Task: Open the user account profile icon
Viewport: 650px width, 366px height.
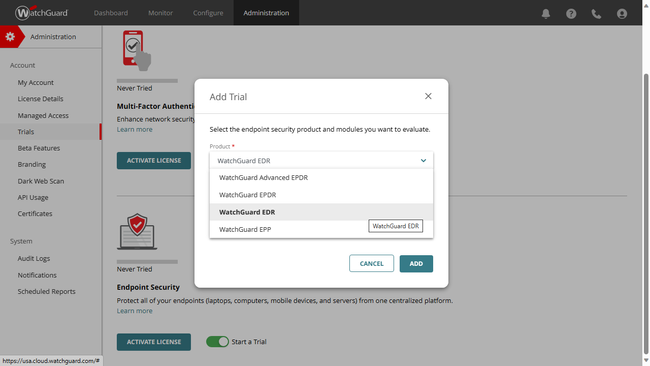Action: (x=621, y=14)
